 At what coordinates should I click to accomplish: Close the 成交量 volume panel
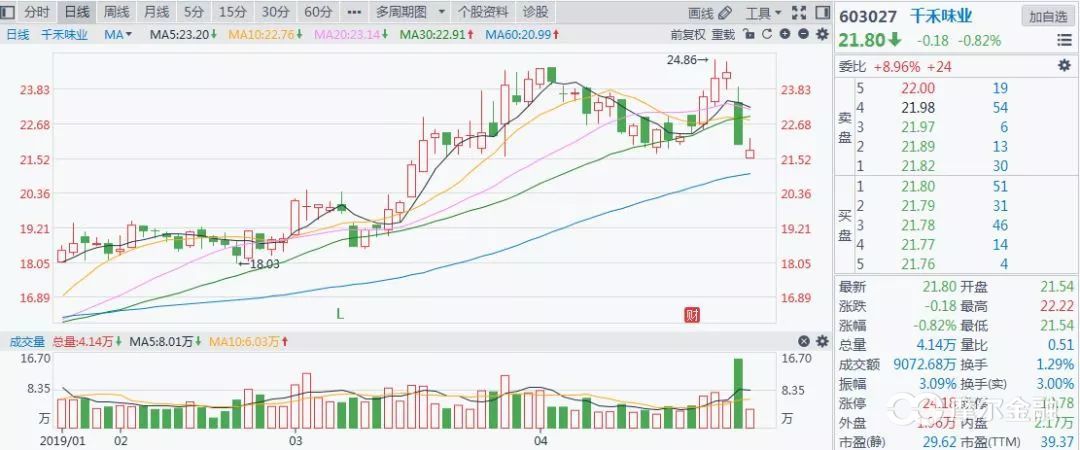click(x=804, y=341)
